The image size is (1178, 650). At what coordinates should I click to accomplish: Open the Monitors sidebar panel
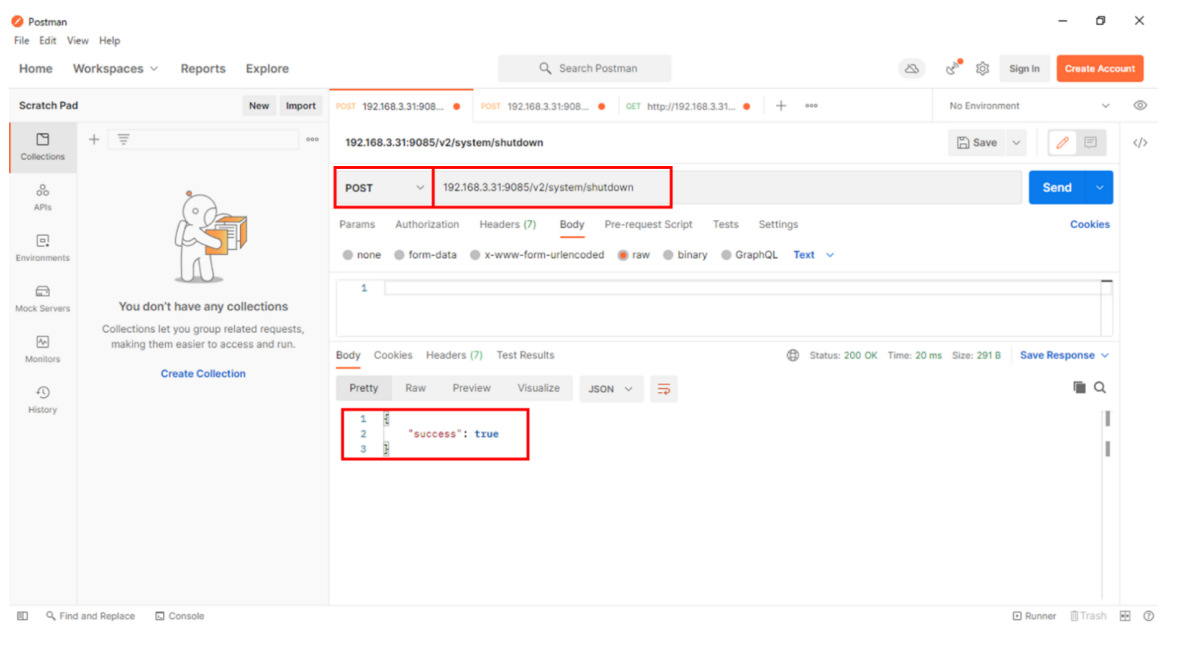tap(42, 348)
